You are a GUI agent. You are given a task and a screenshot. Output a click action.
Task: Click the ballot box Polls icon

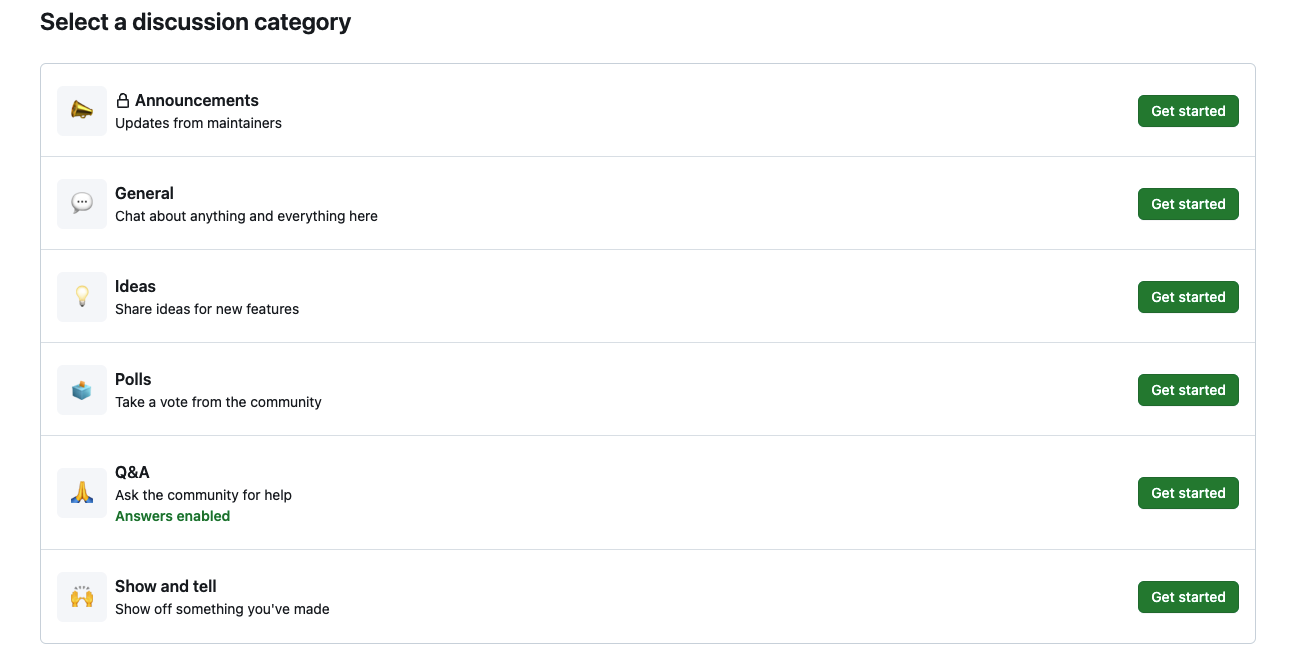click(82, 390)
